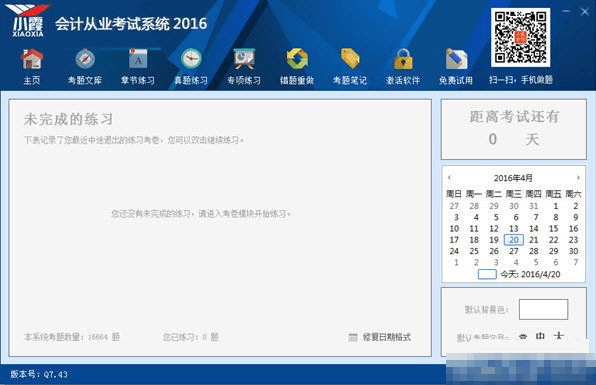This screenshot has height=385, width=596.
Task: Click 今天: 2016/4/20 today link
Action: click(x=530, y=274)
